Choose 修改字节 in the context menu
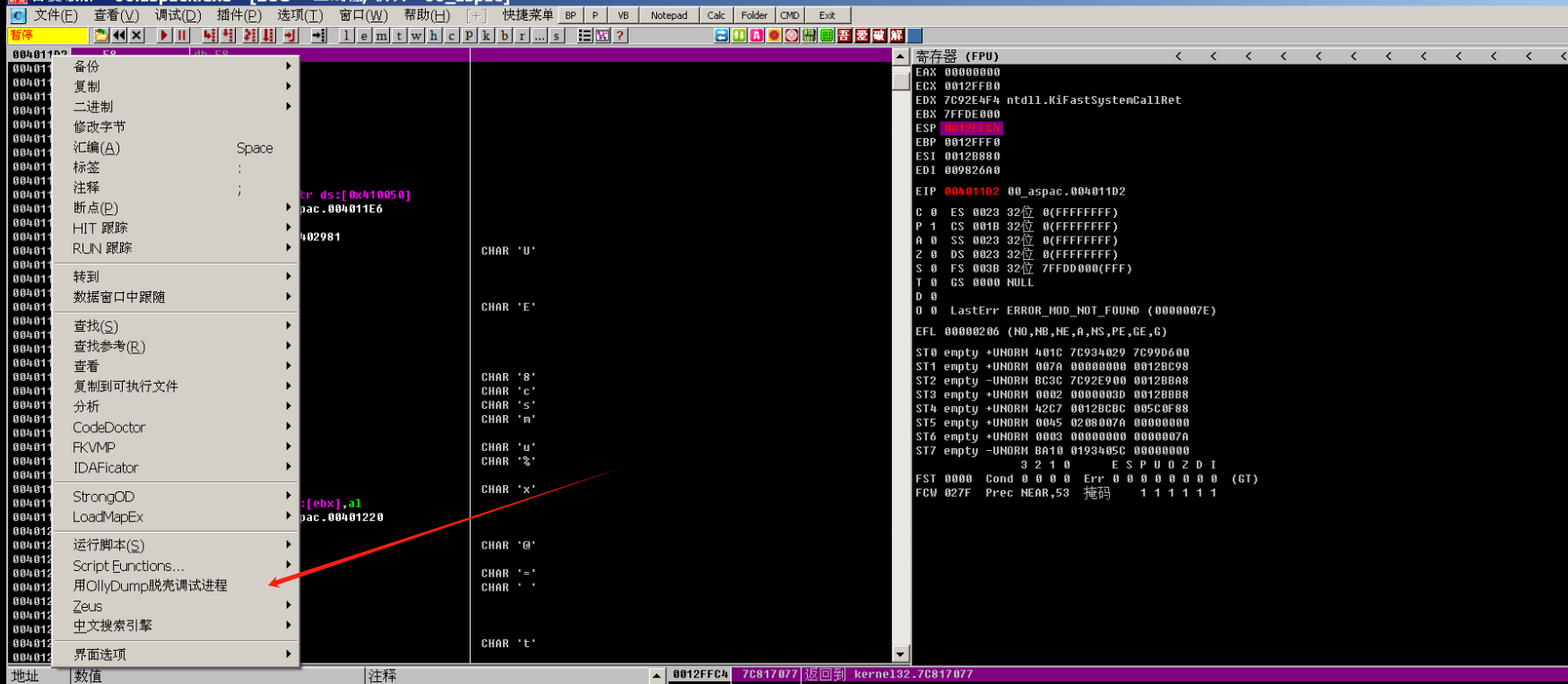1568x684 pixels. point(176,127)
